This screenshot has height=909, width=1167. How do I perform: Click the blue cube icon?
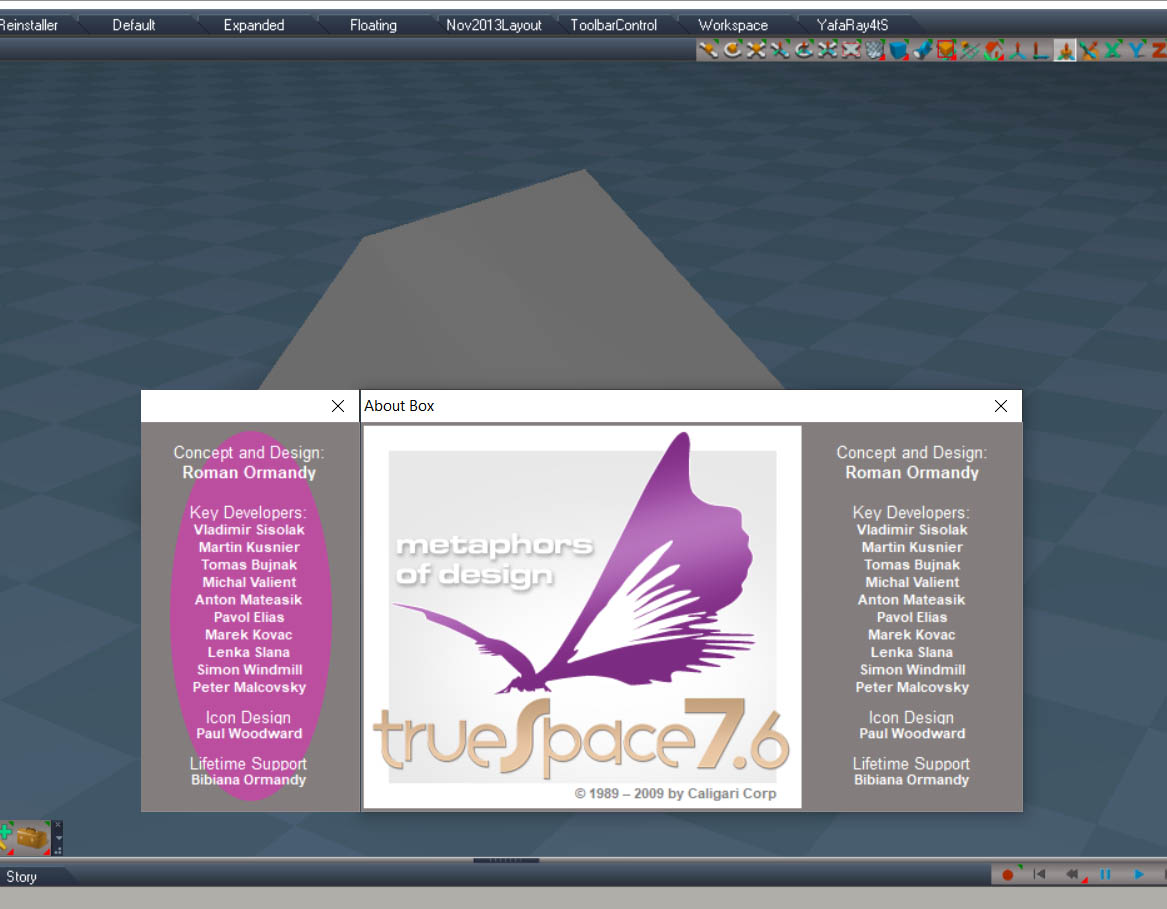(898, 50)
